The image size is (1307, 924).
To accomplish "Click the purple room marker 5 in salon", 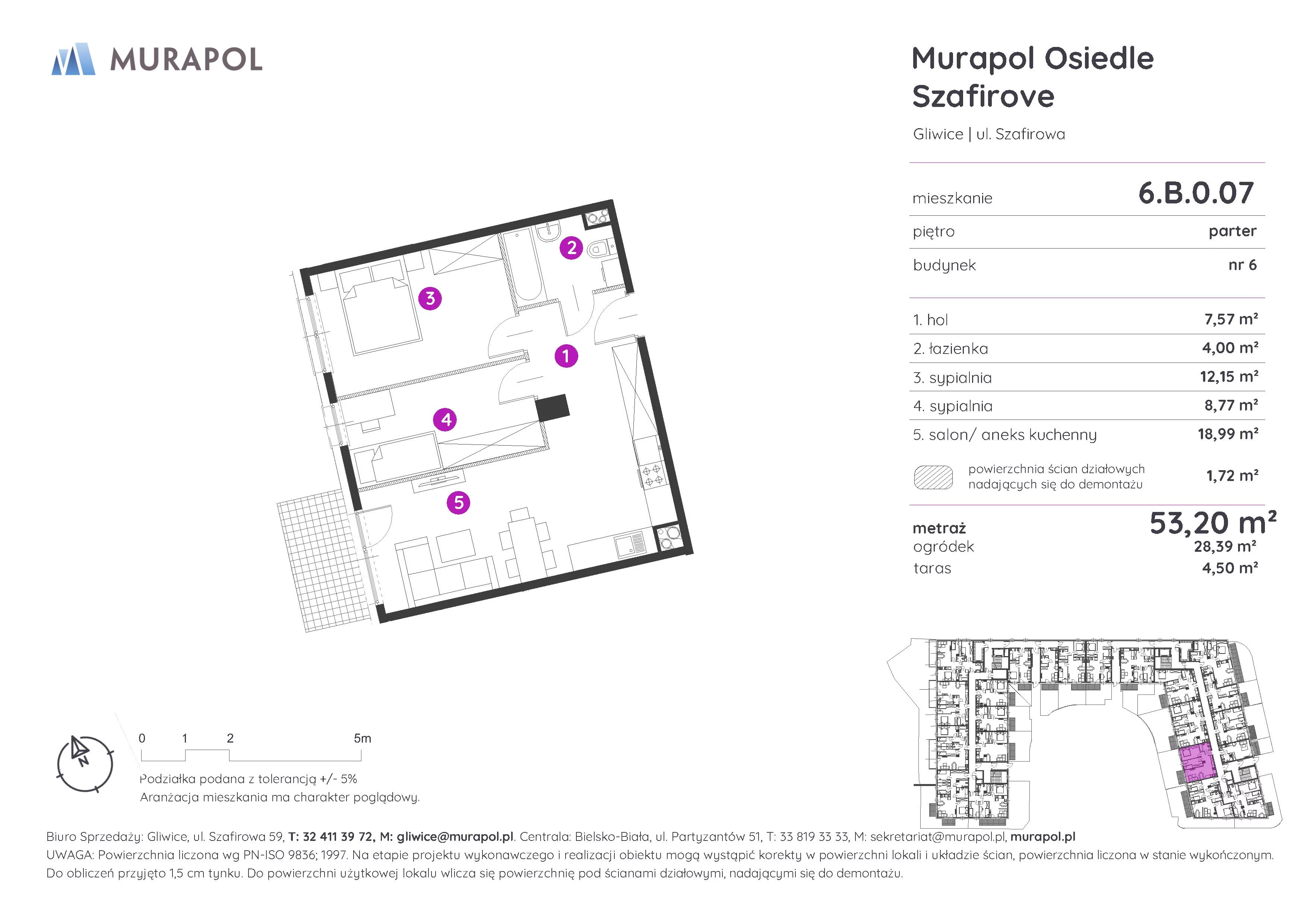I will pyautogui.click(x=459, y=503).
